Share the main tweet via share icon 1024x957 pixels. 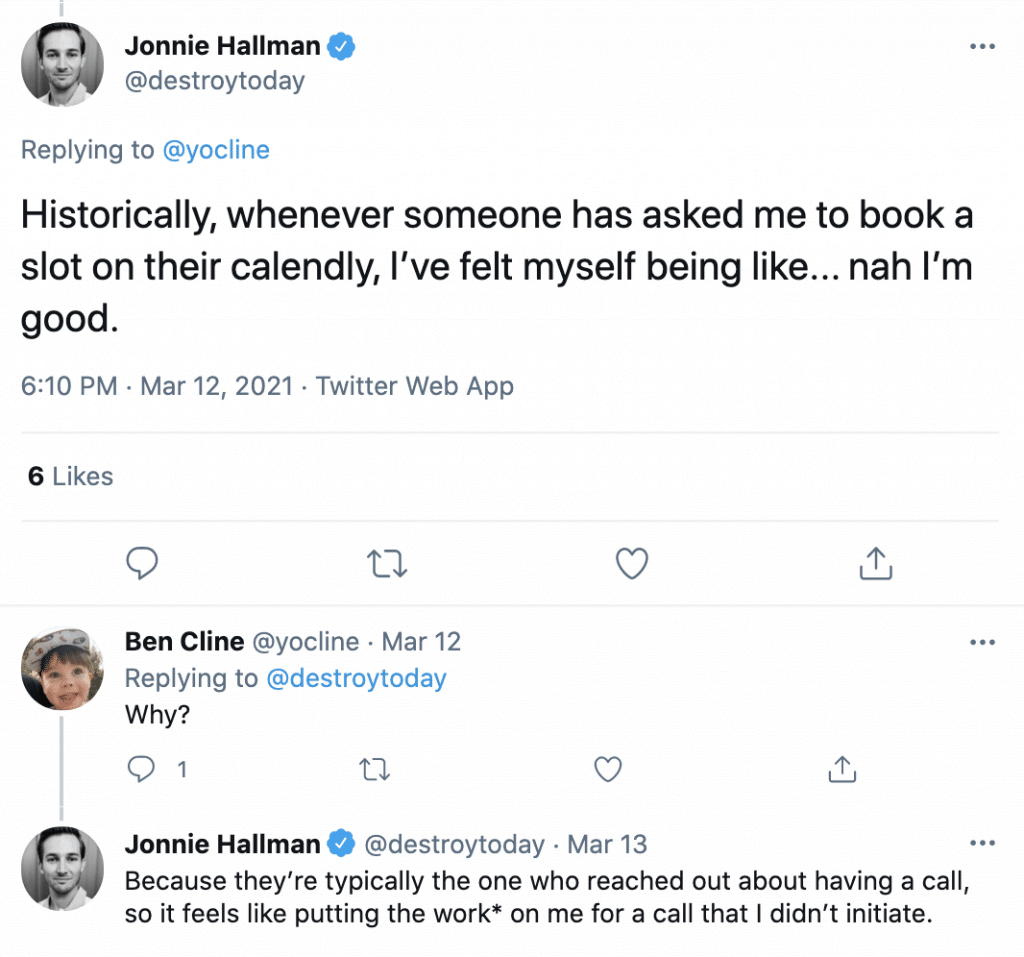(875, 564)
